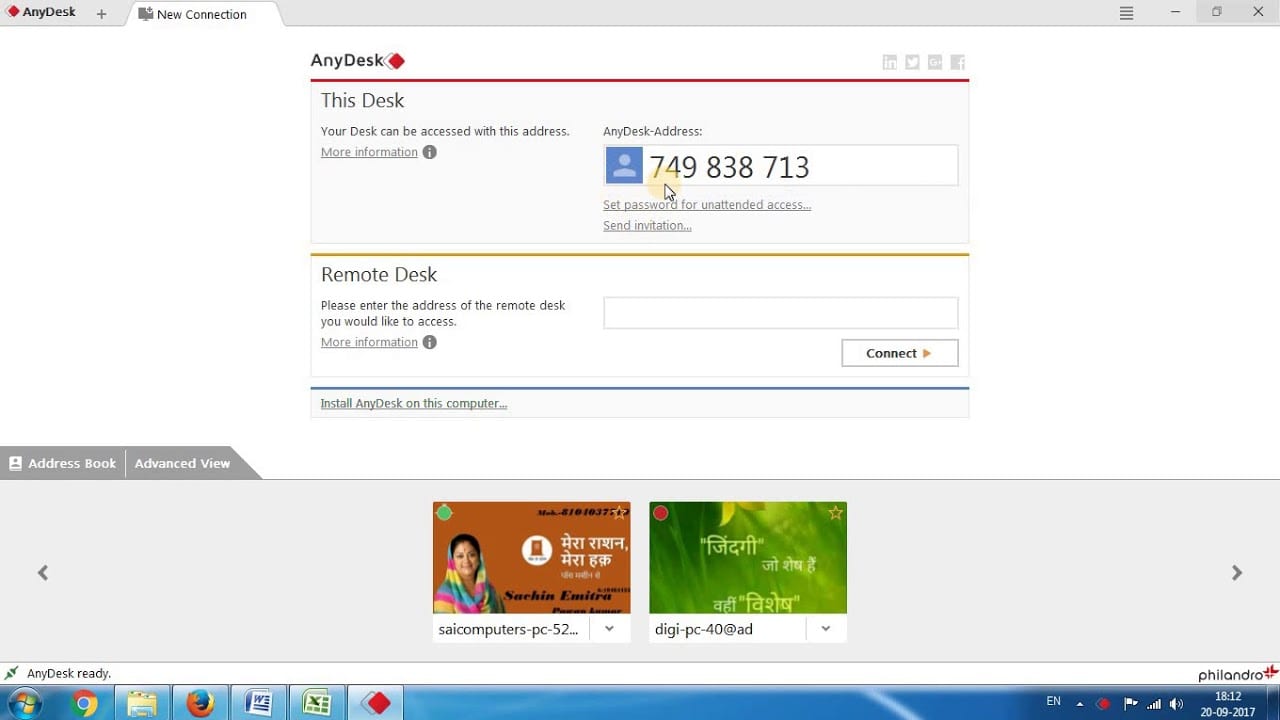The image size is (1280, 720).
Task: Open AnyDesk's LinkedIn page via the LinkedIn icon
Action: coord(889,62)
